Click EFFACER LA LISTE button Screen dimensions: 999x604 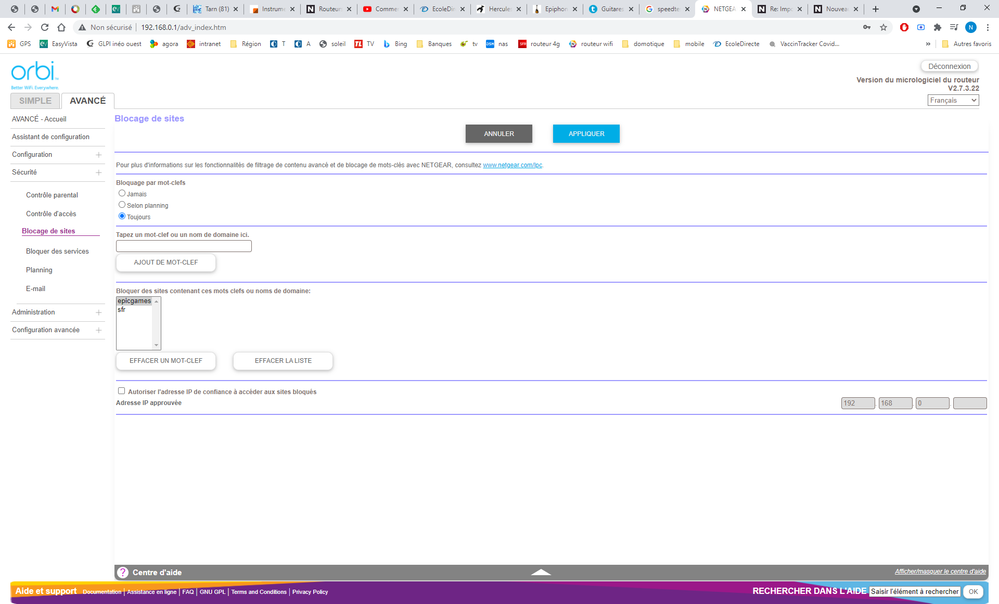point(283,361)
